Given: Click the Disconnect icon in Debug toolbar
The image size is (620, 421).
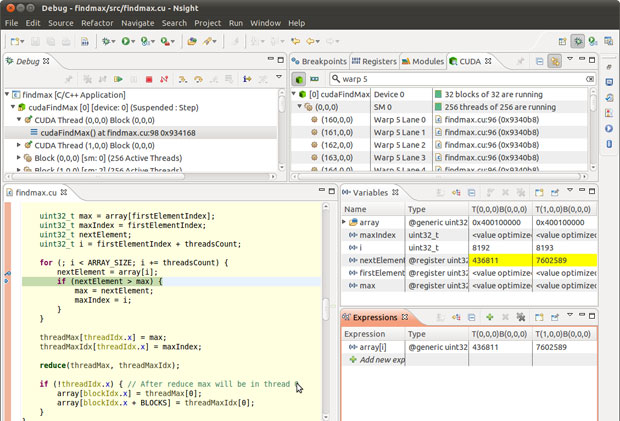Looking at the screenshot, I should pos(165,79).
